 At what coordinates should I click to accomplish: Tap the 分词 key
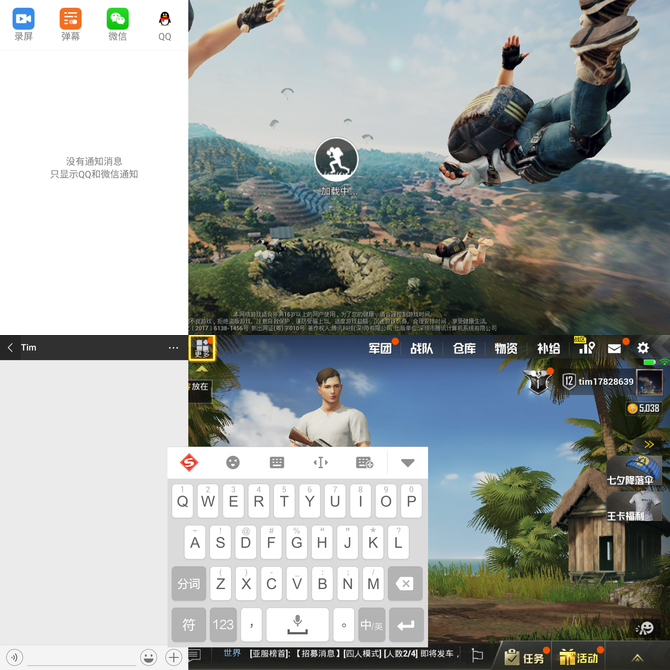point(189,584)
